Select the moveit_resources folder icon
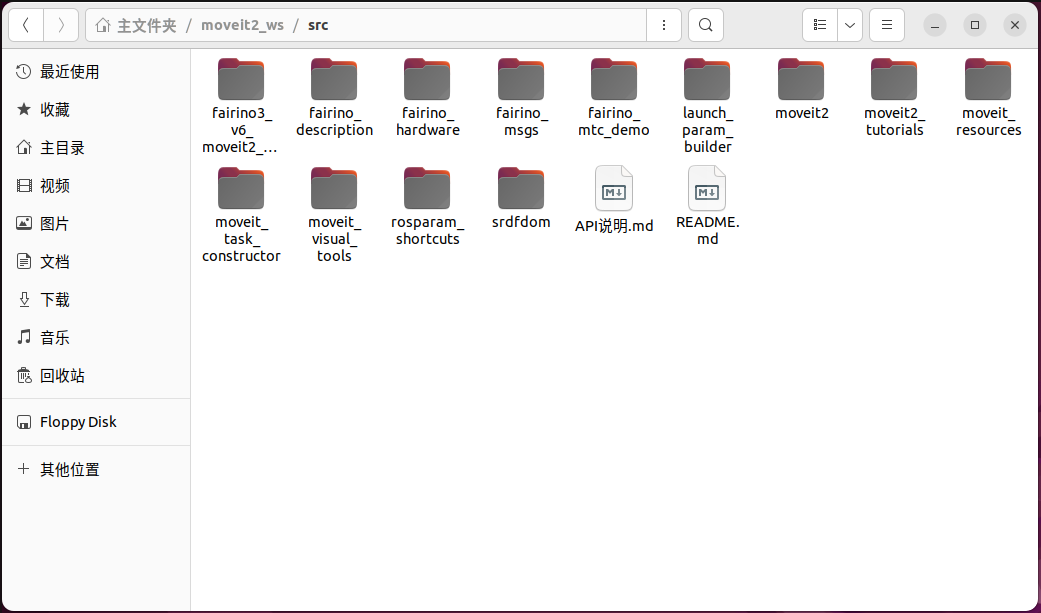1041x613 pixels. click(988, 79)
